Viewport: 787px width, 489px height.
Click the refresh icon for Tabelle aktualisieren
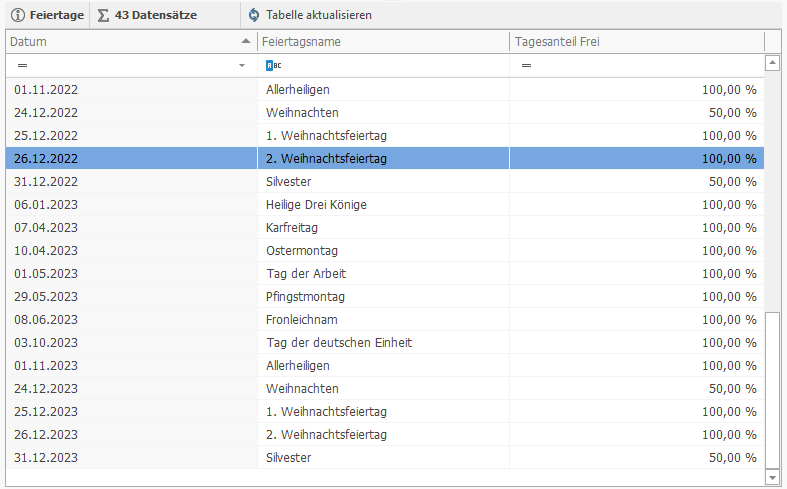254,15
